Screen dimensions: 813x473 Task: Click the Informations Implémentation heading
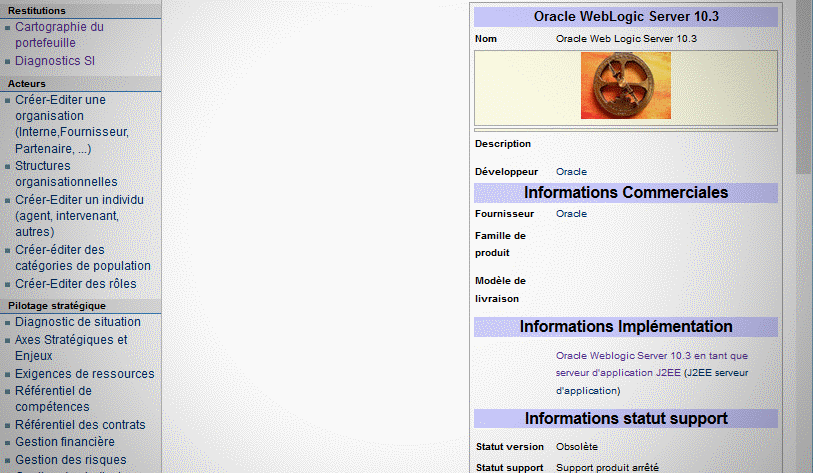click(x=626, y=327)
